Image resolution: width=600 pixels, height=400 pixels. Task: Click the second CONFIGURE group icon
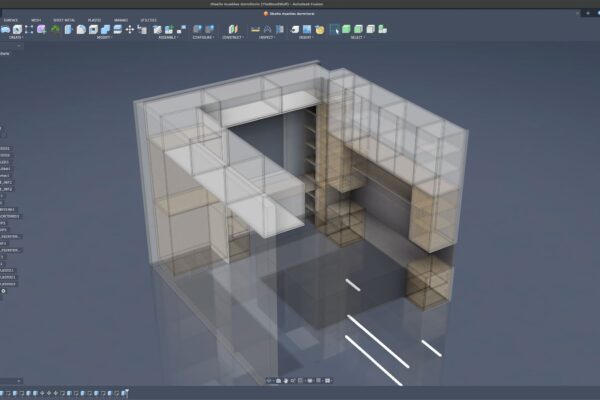[x=210, y=29]
